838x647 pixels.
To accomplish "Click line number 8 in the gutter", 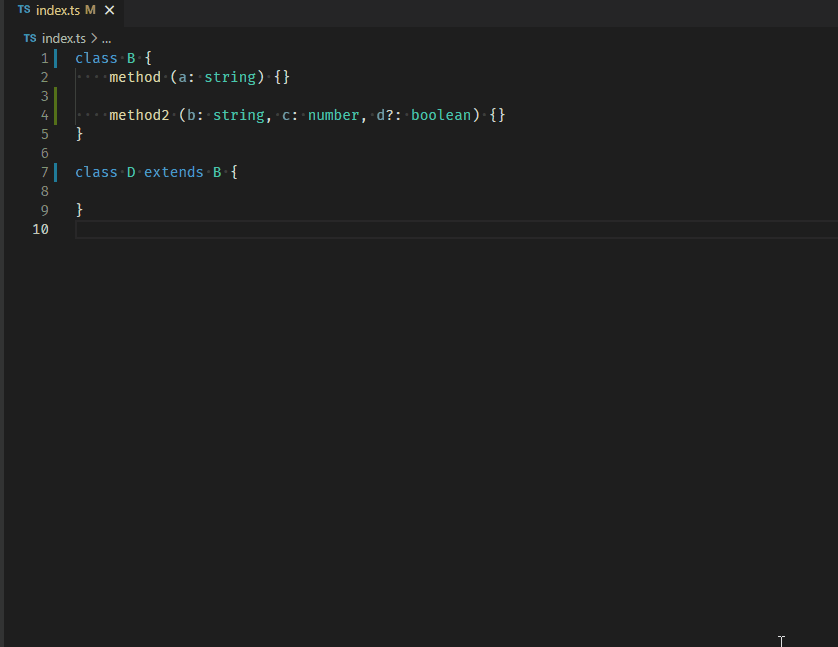I will click(x=44, y=191).
